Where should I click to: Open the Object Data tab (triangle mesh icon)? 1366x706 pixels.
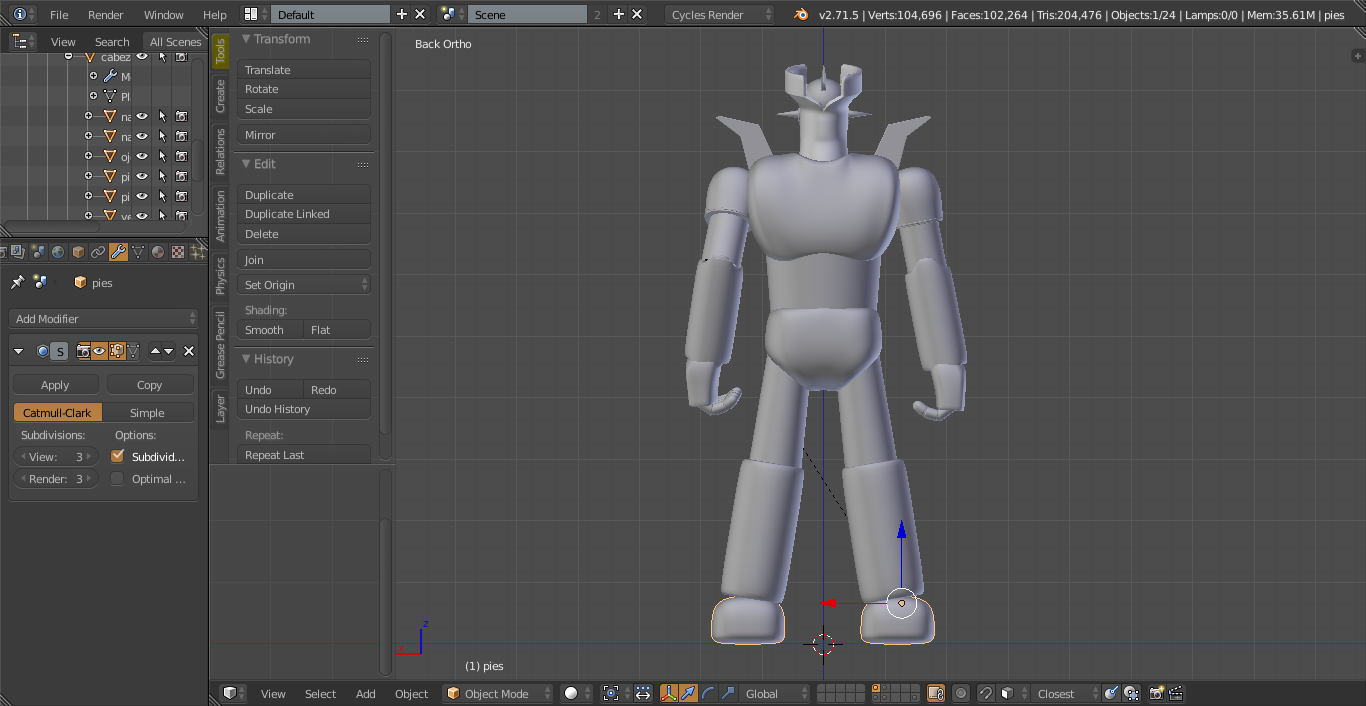(x=138, y=252)
